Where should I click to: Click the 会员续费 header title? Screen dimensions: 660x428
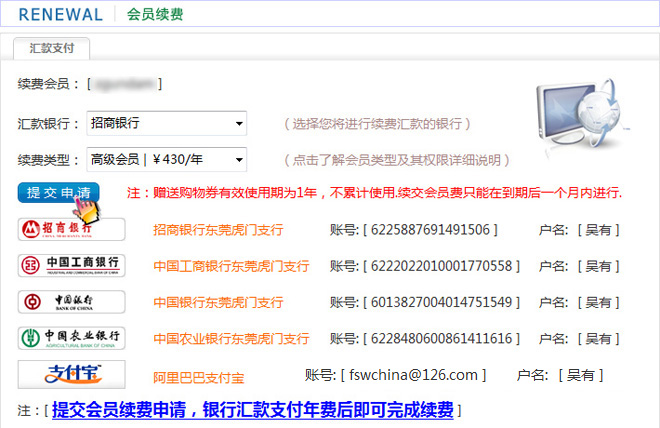(155, 15)
